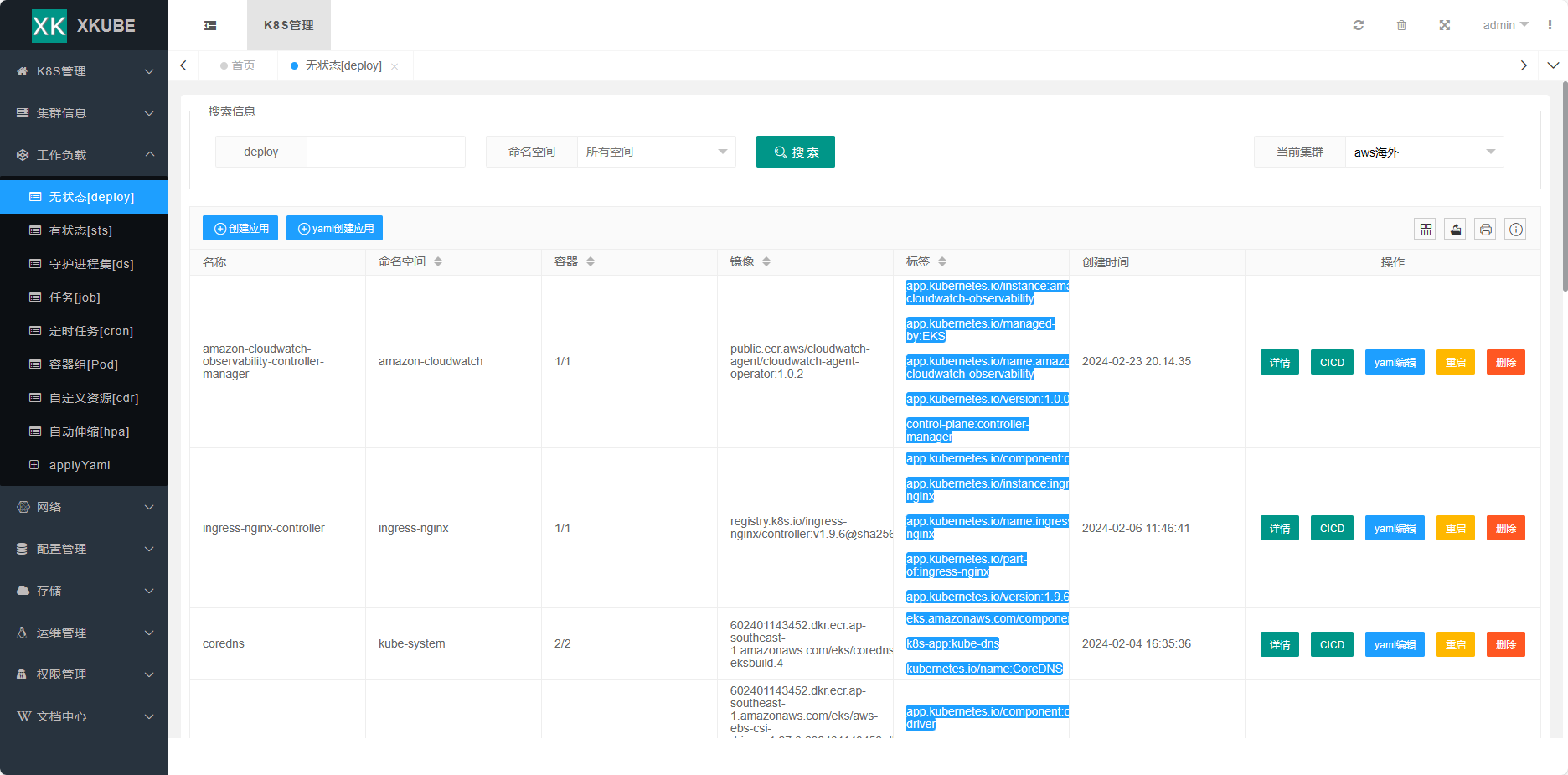Click the 搜索 search button
This screenshot has width=1568, height=775.
pyautogui.click(x=796, y=152)
